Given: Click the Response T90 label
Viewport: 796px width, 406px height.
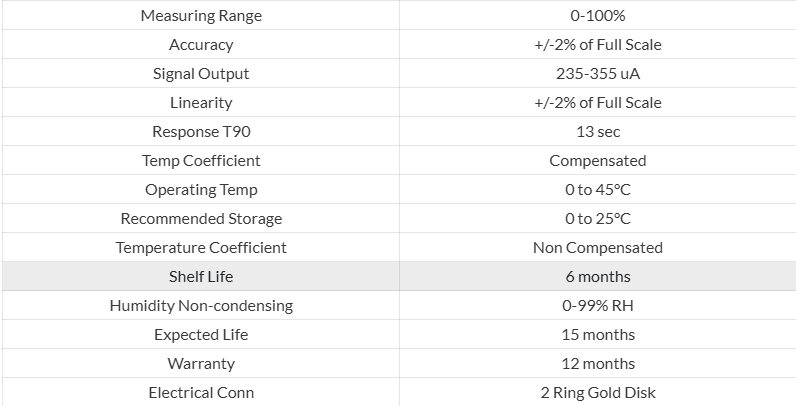Looking at the screenshot, I should coord(201,132).
